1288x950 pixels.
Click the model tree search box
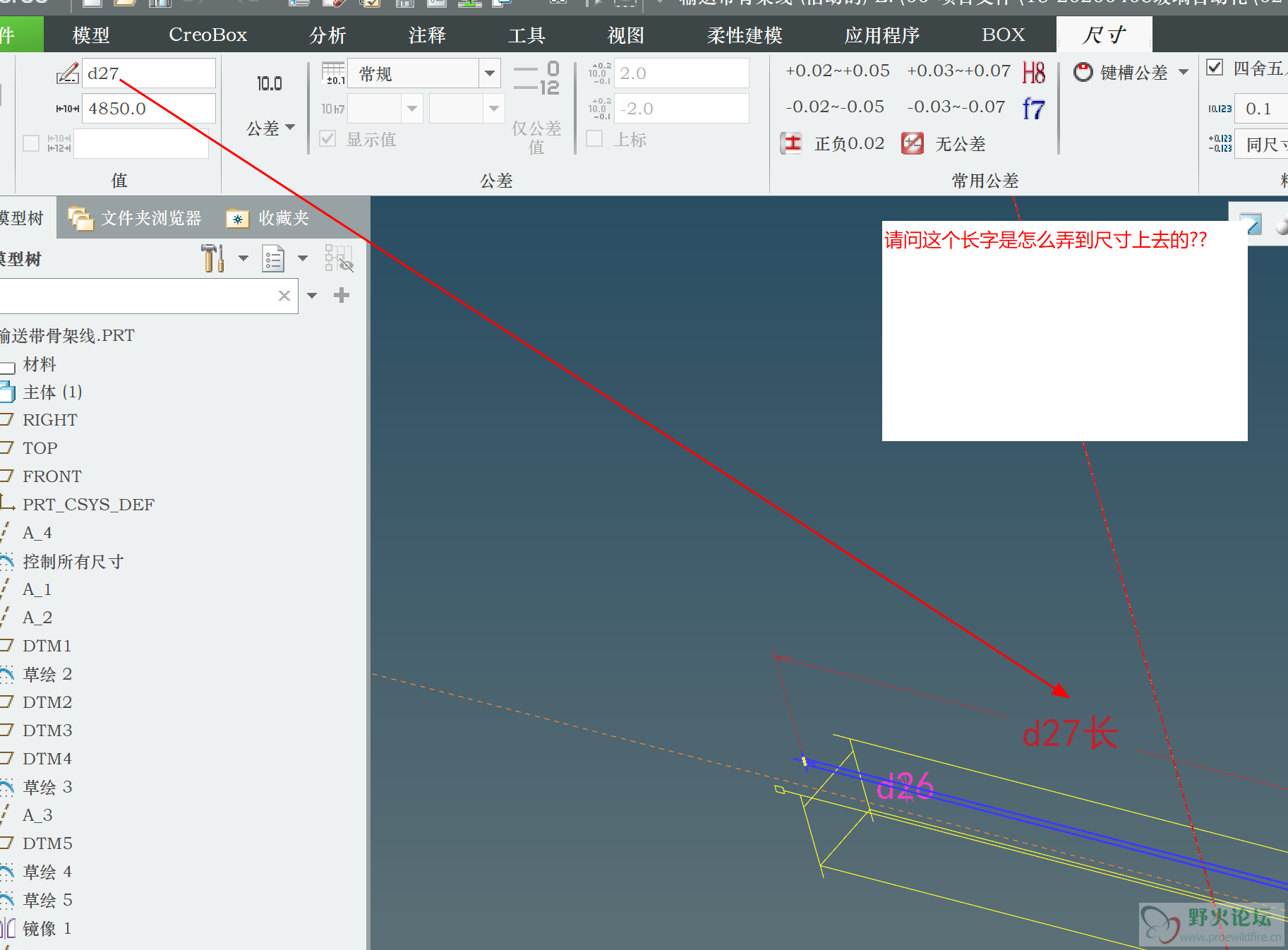click(x=148, y=296)
